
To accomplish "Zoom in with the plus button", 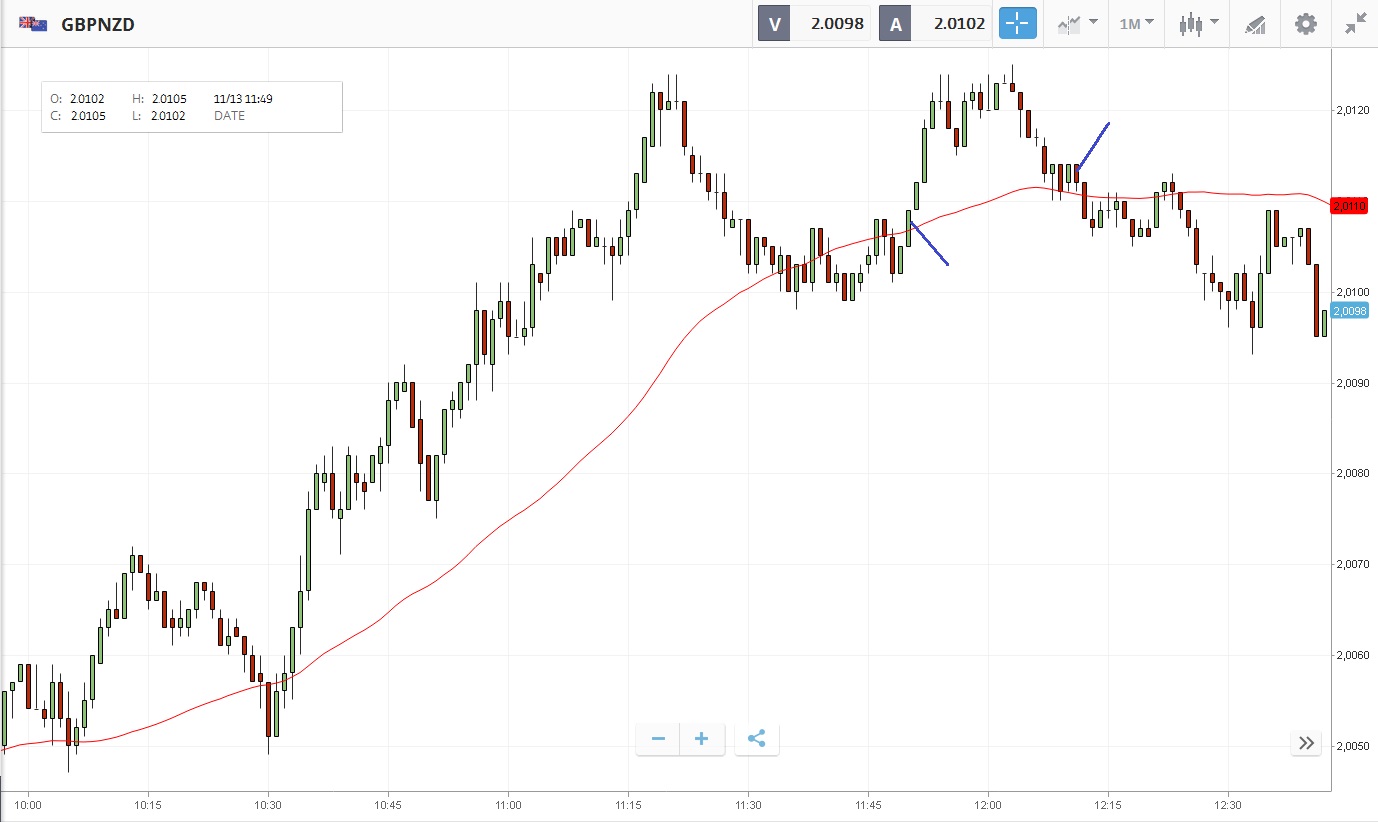I will click(x=702, y=739).
